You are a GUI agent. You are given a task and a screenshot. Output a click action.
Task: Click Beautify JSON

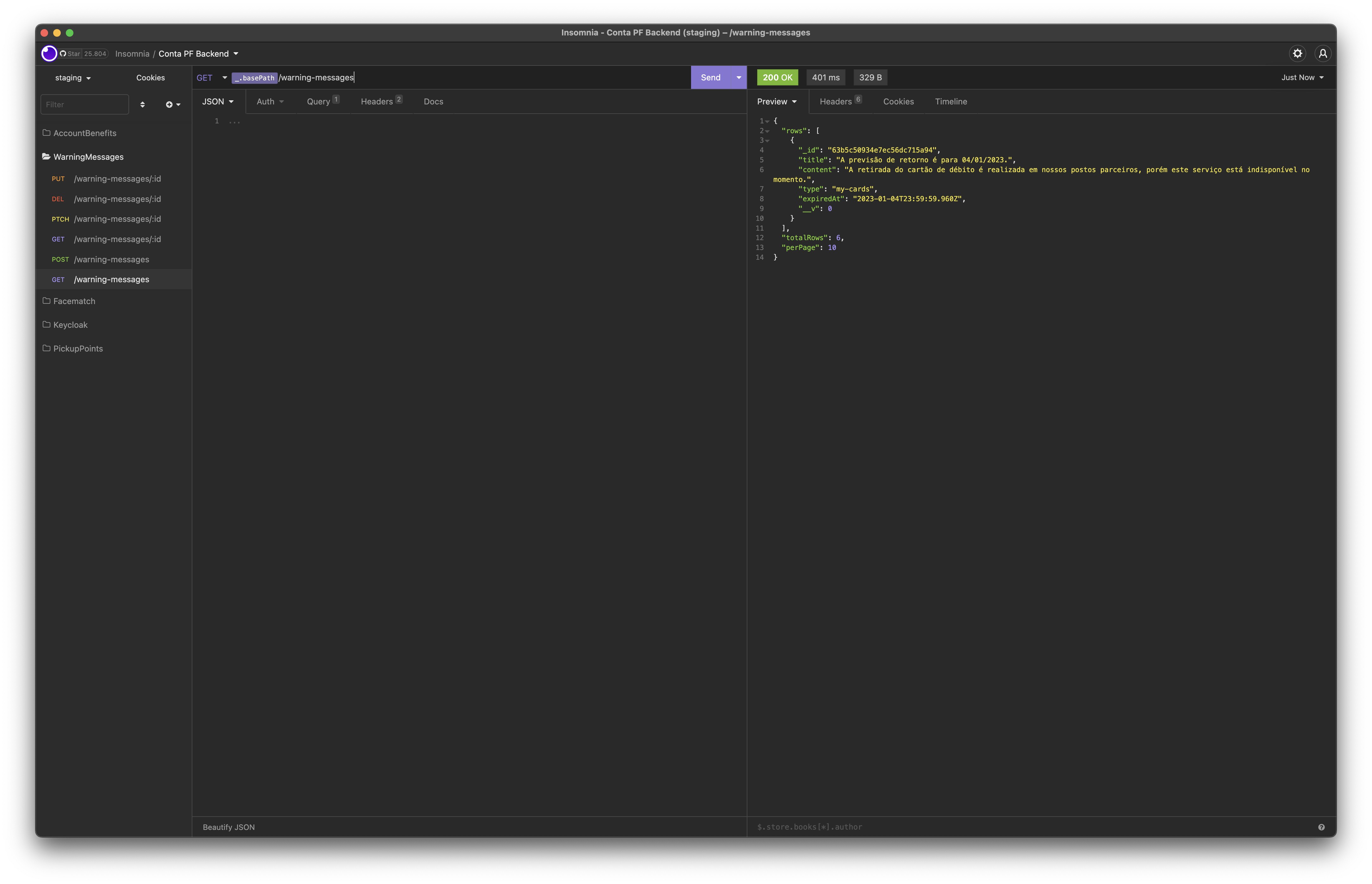pos(228,827)
